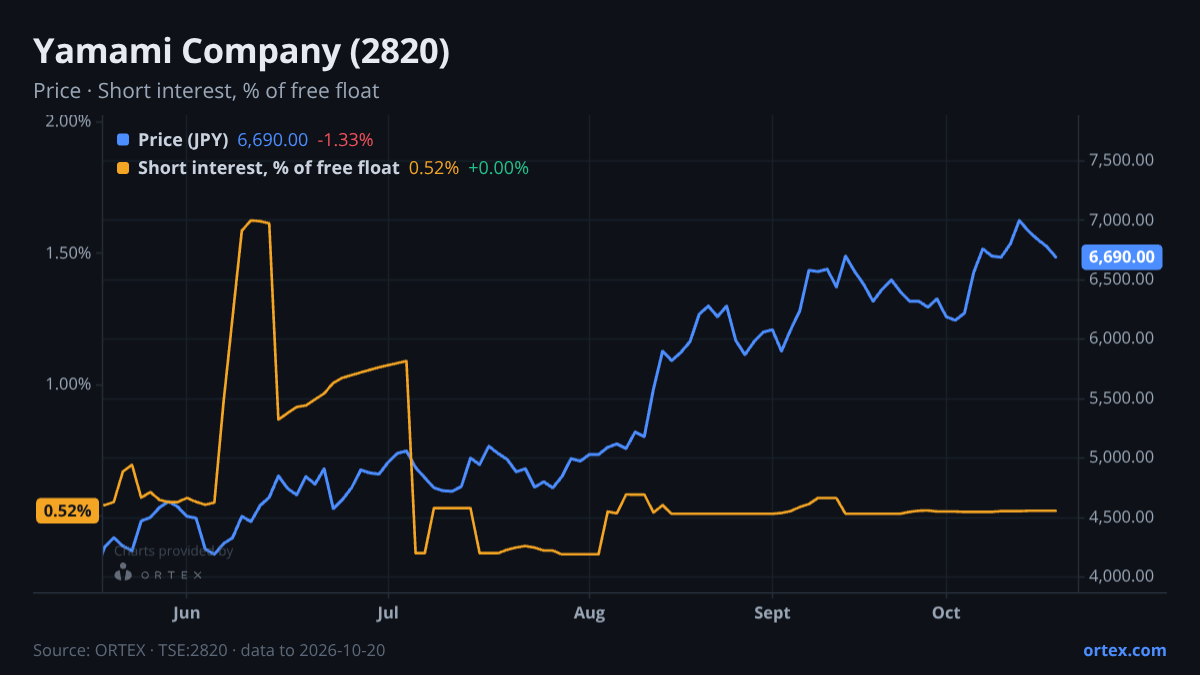Click the orange 0.52% tag on left axis

(66, 511)
